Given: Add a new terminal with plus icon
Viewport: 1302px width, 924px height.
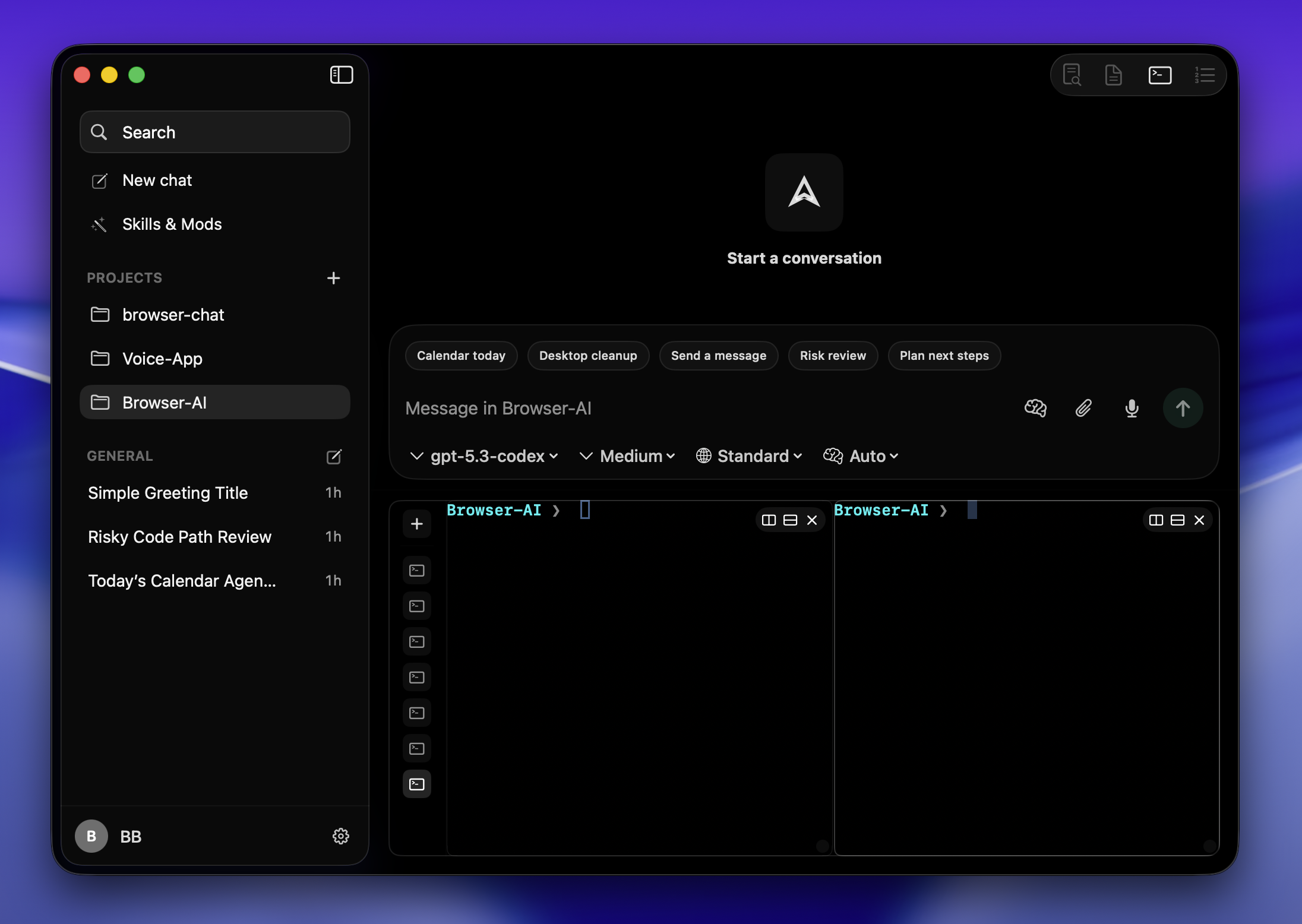Looking at the screenshot, I should point(417,524).
